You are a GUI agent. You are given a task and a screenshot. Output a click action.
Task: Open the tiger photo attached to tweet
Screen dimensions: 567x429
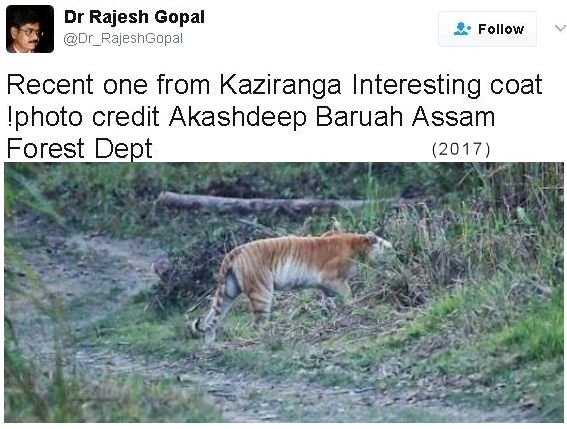(284, 292)
